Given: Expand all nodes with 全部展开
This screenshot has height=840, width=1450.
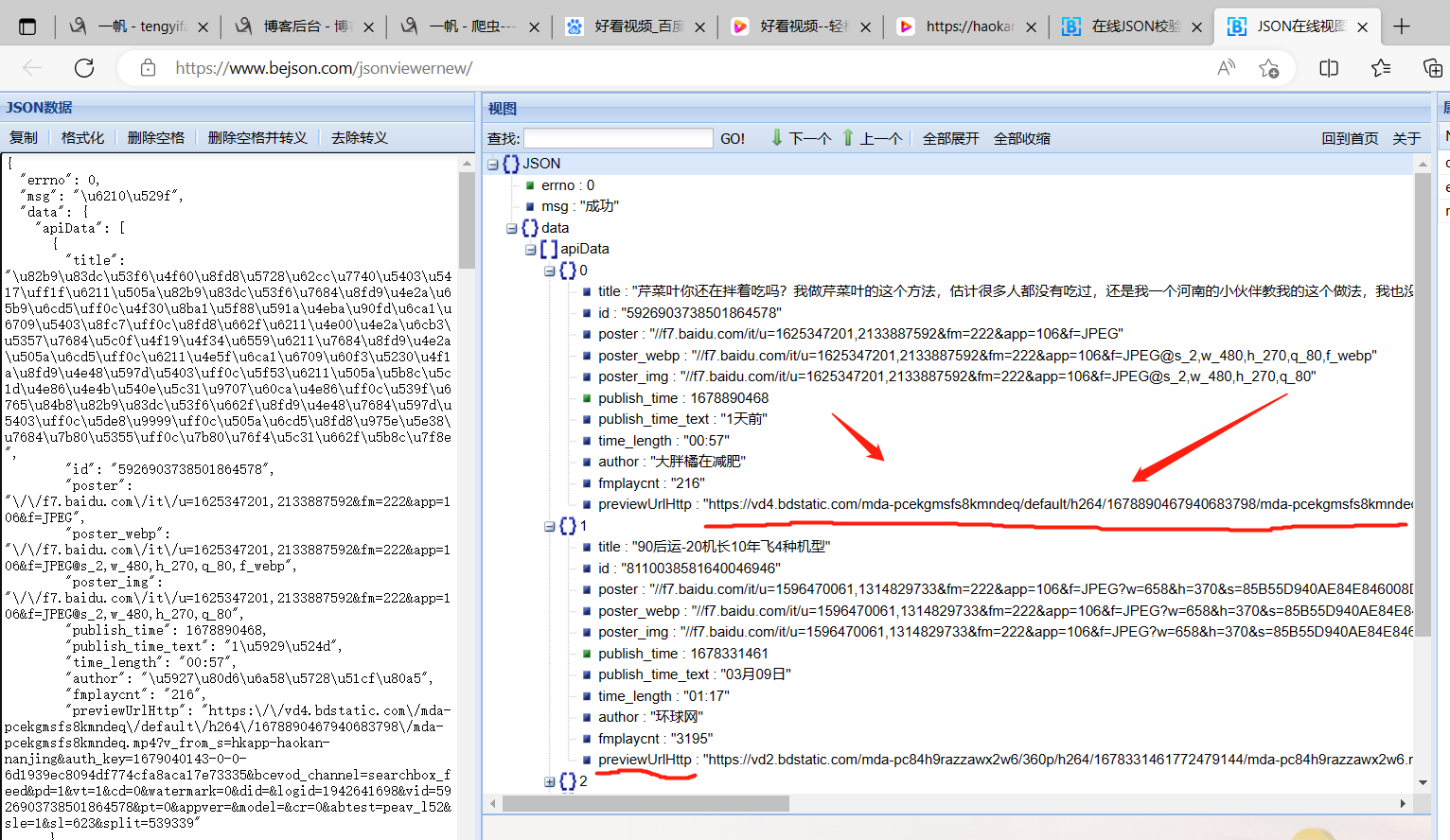Looking at the screenshot, I should pyautogui.click(x=951, y=139).
